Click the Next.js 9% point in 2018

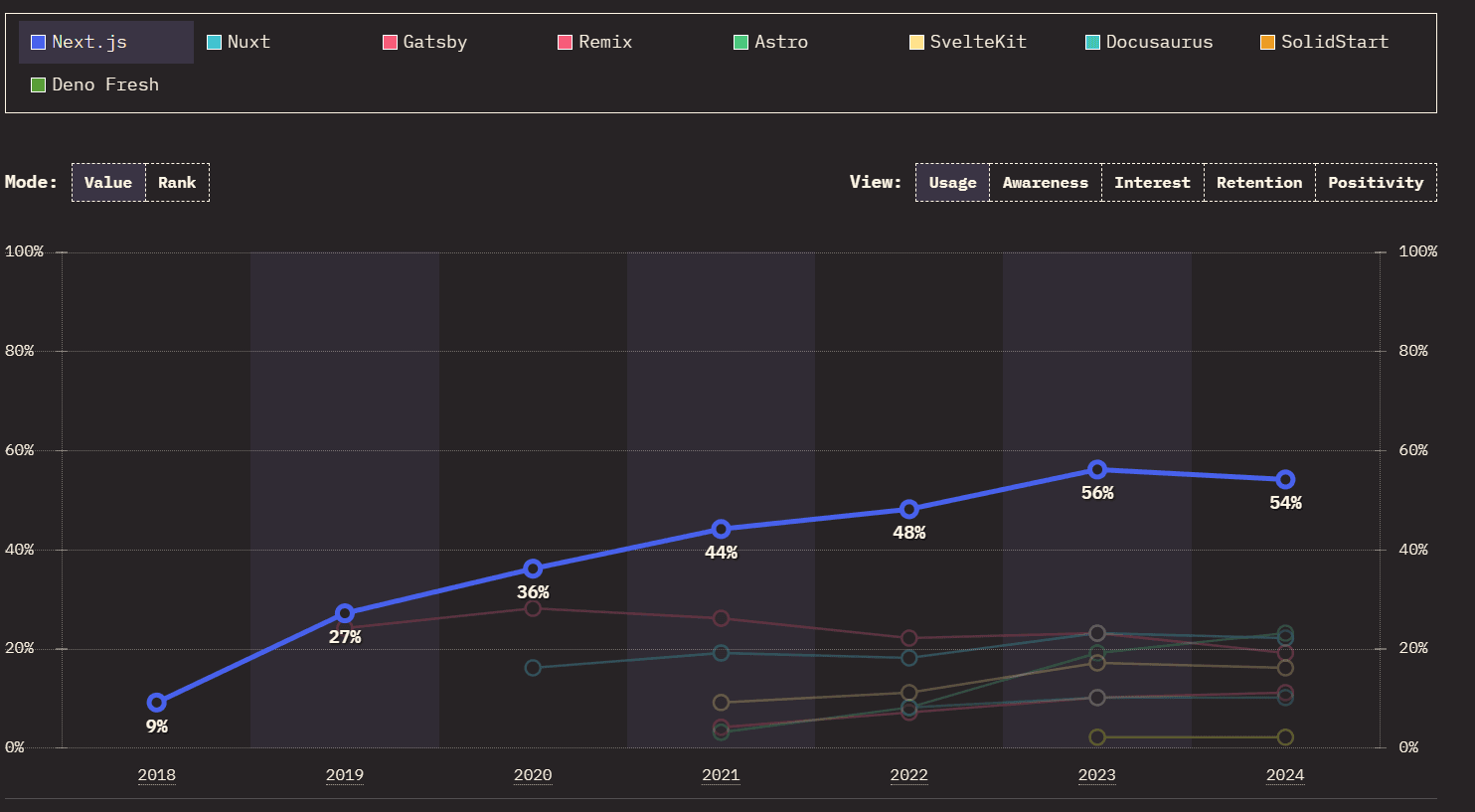tap(156, 703)
